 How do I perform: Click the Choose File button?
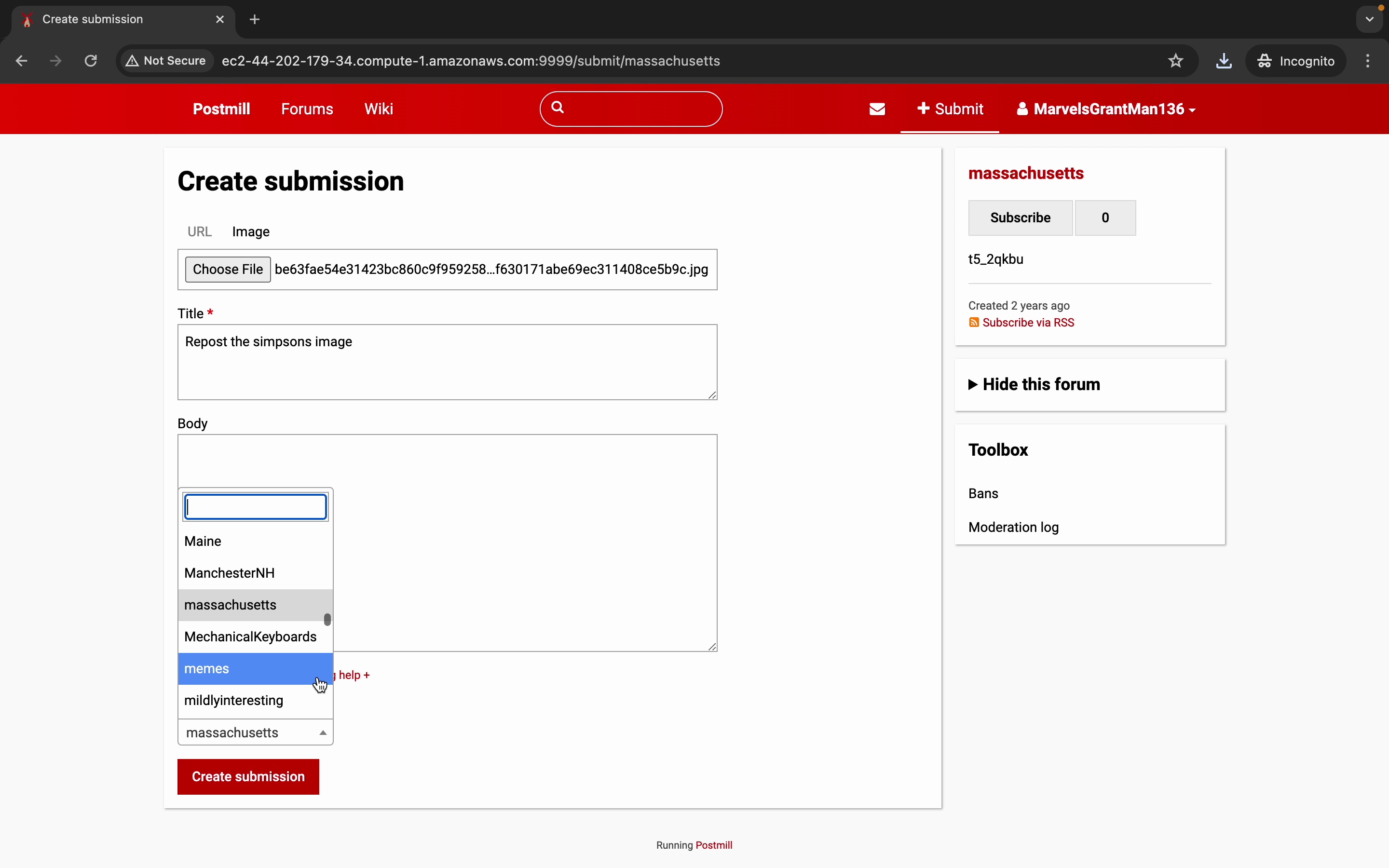228,270
